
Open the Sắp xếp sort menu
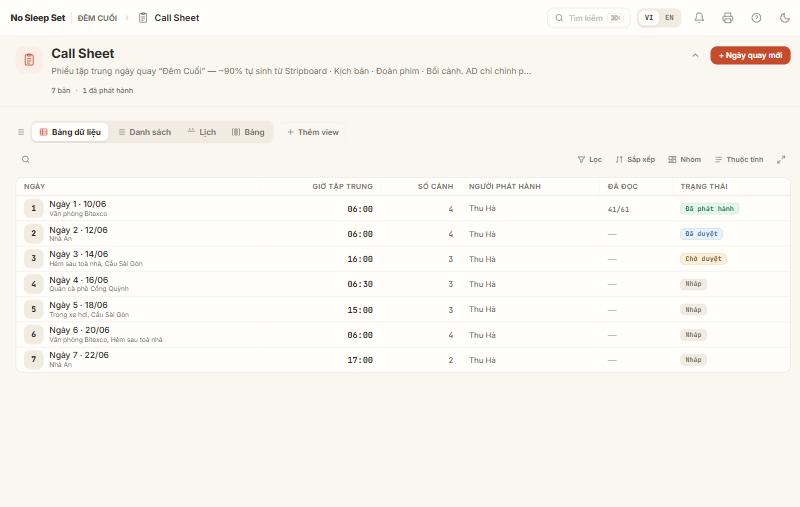pyautogui.click(x=635, y=160)
